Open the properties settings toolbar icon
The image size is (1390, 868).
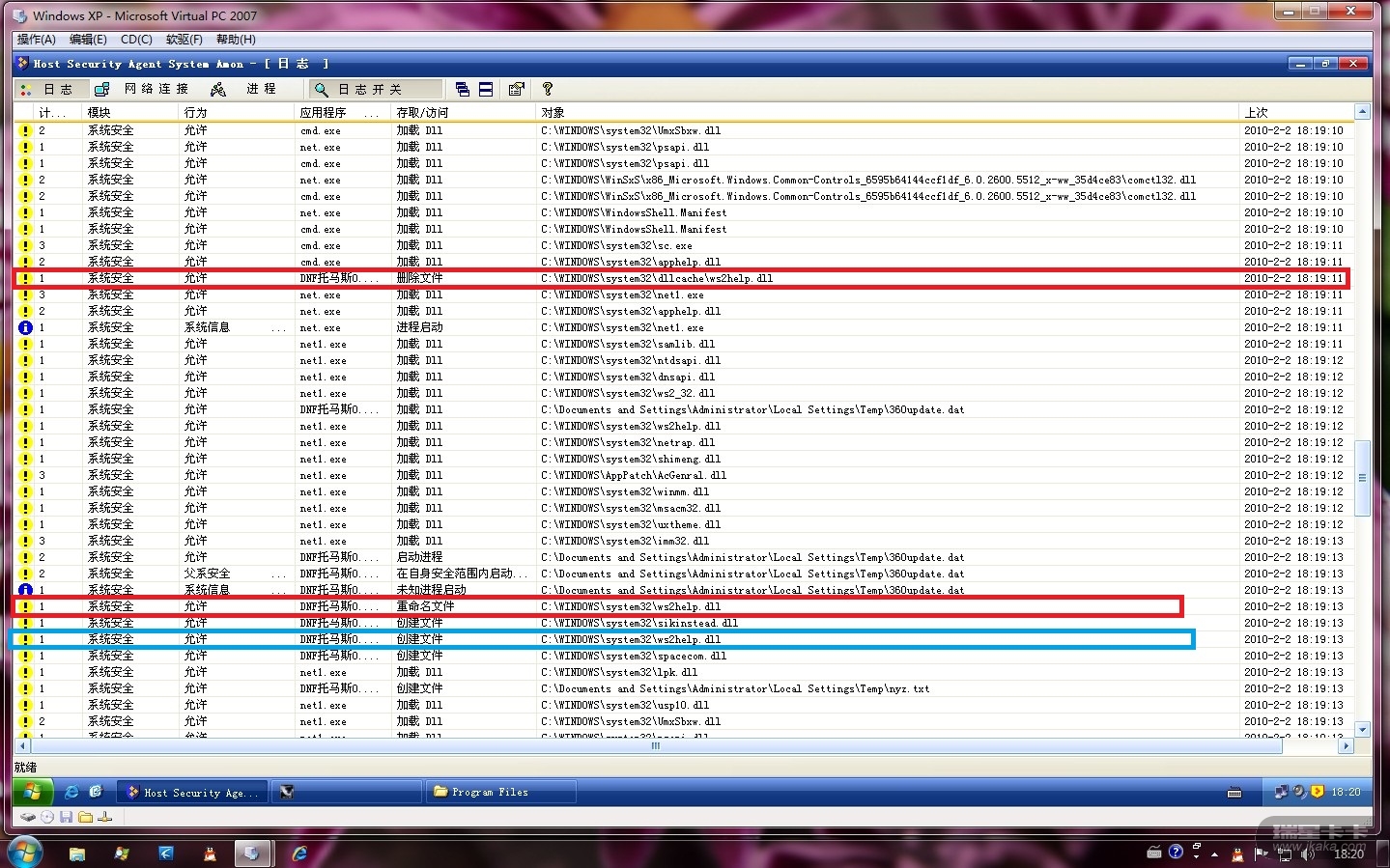coord(517,89)
